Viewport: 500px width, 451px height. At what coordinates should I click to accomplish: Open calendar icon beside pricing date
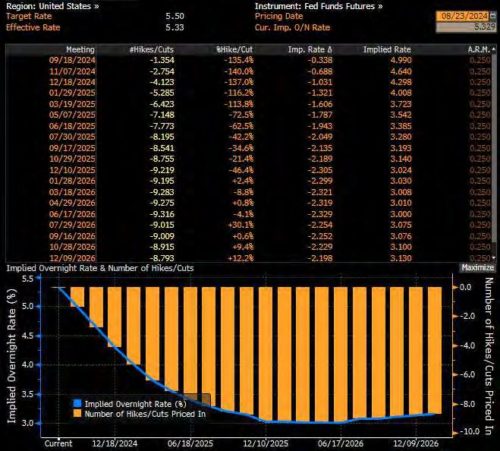click(493, 16)
